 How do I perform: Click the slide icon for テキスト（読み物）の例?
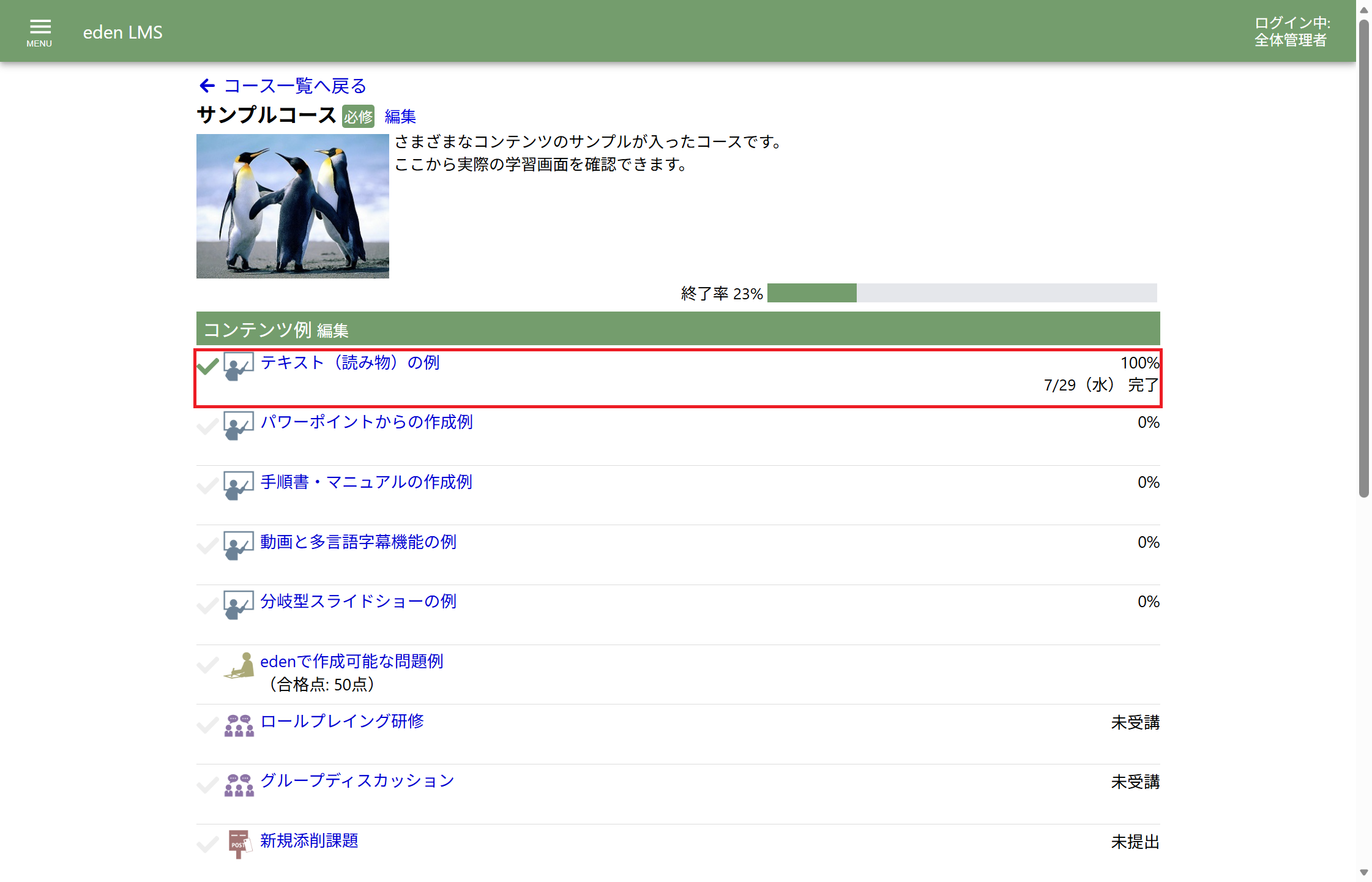(239, 366)
